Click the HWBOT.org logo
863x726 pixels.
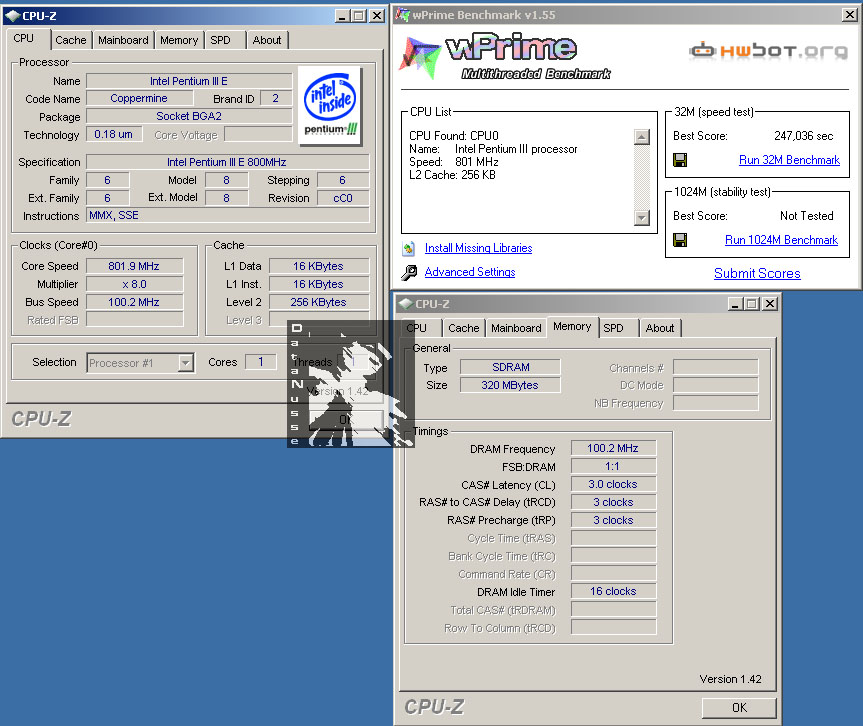769,51
